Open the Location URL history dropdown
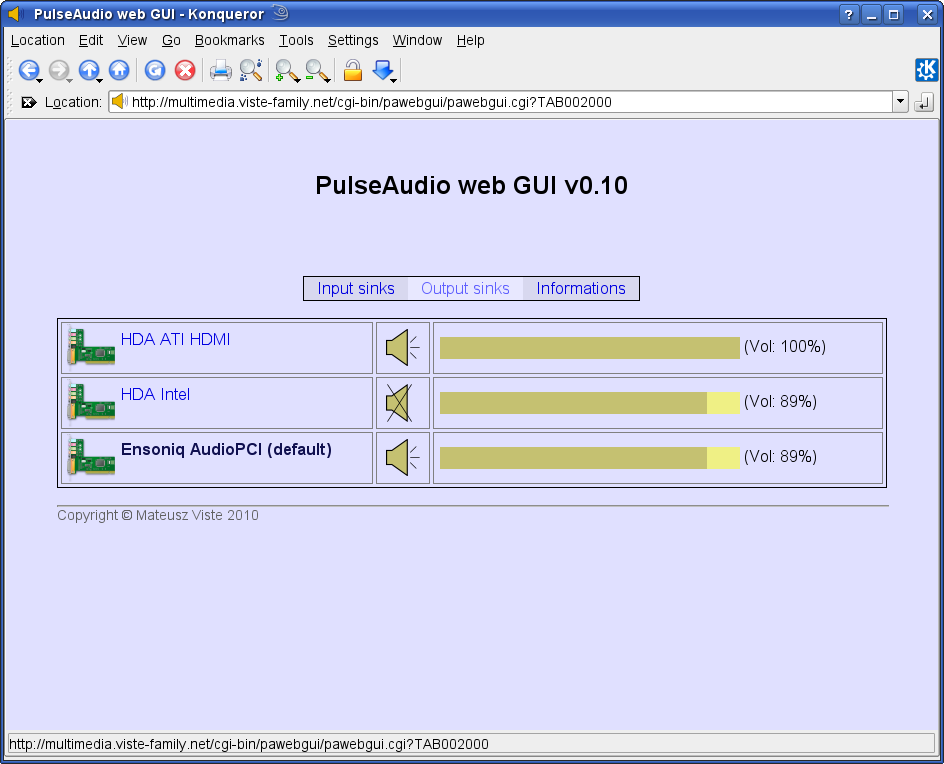944x764 pixels. [x=900, y=102]
